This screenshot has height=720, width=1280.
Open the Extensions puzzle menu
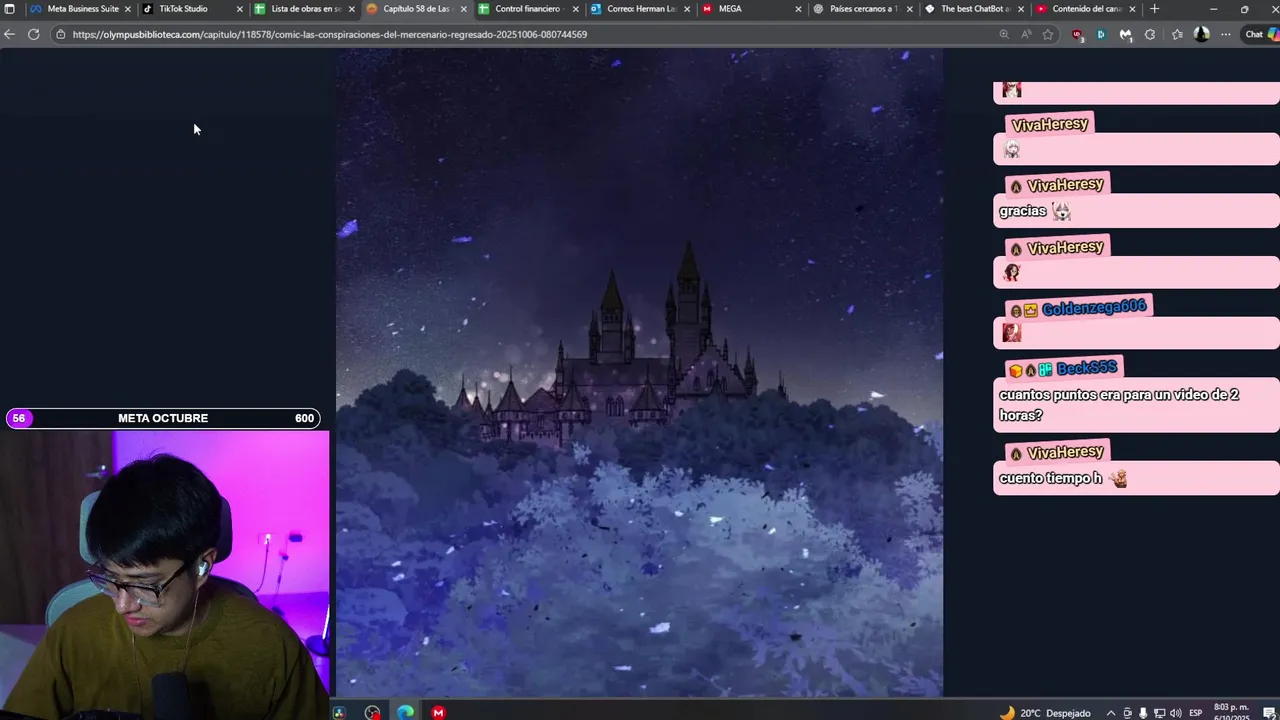click(1150, 34)
